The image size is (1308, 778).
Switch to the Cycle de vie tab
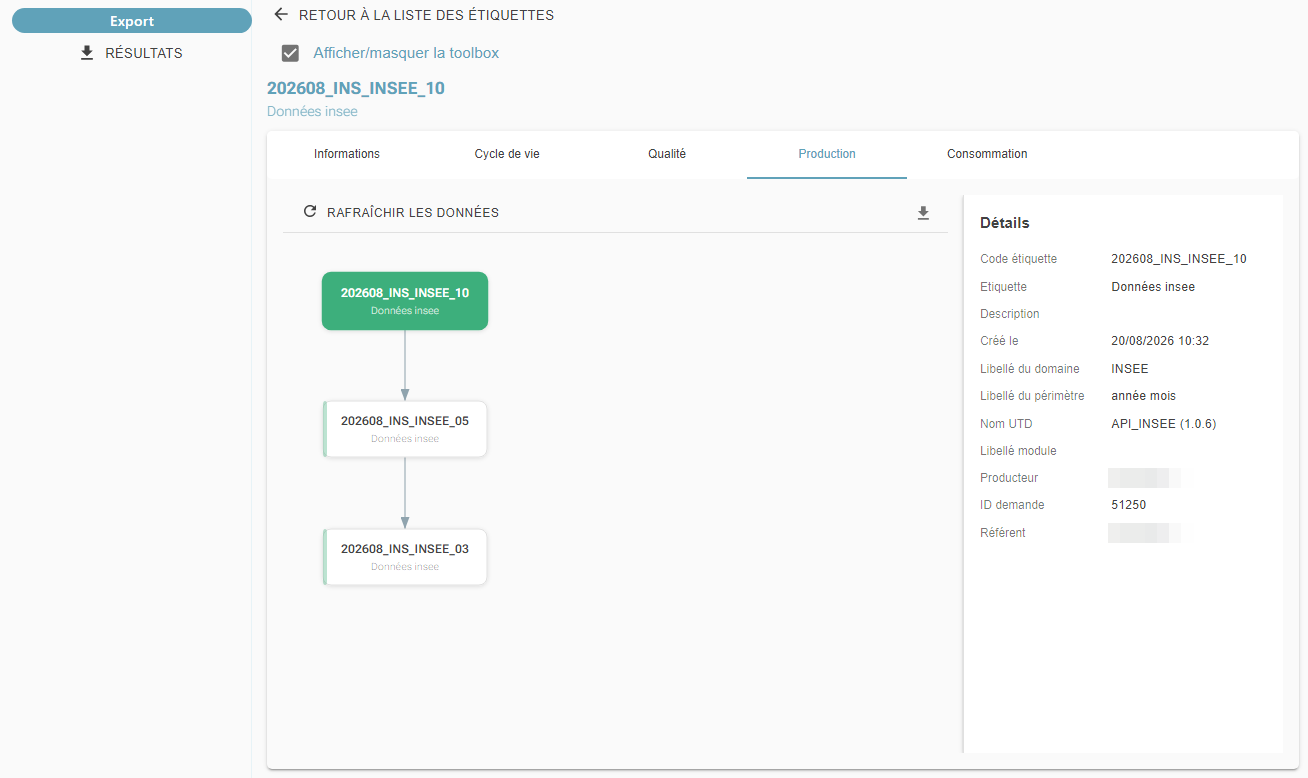tap(507, 154)
